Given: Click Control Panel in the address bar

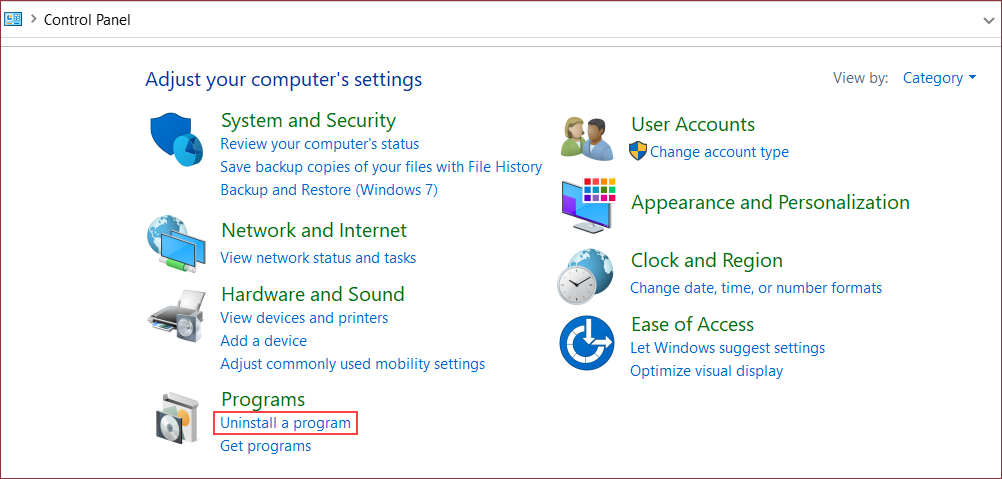Looking at the screenshot, I should pyautogui.click(x=87, y=20).
